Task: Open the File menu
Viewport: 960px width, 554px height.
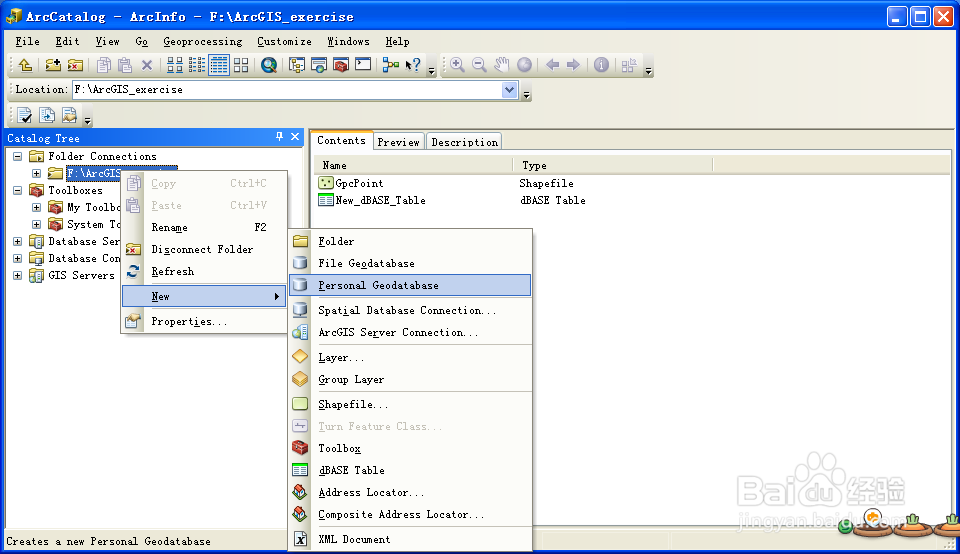Action: pyautogui.click(x=28, y=42)
